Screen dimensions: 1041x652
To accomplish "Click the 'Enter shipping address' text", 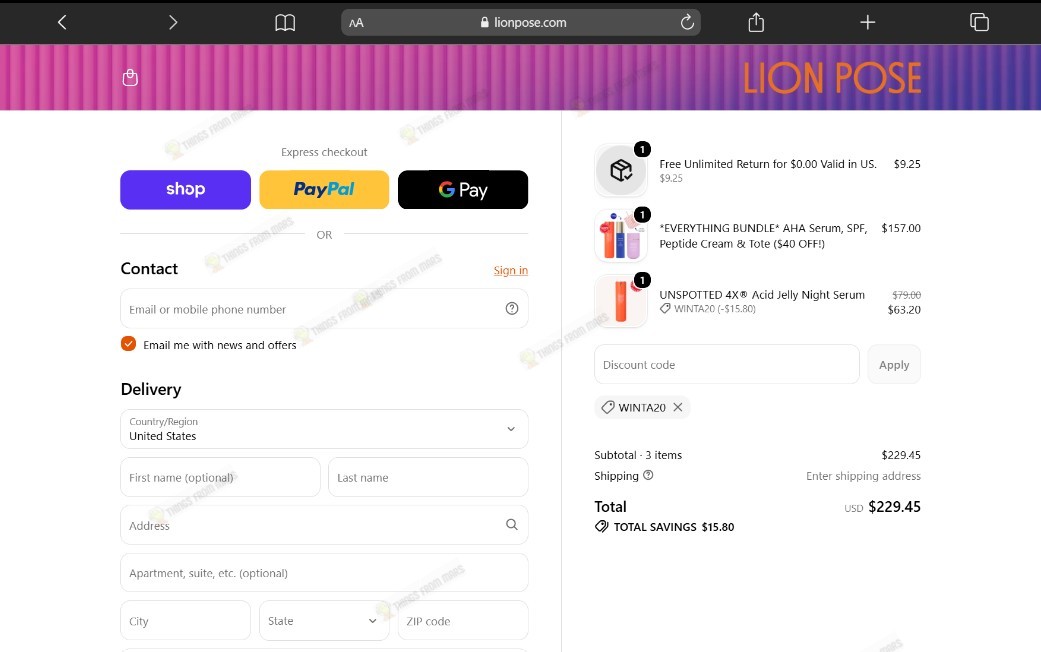I will click(x=863, y=476).
